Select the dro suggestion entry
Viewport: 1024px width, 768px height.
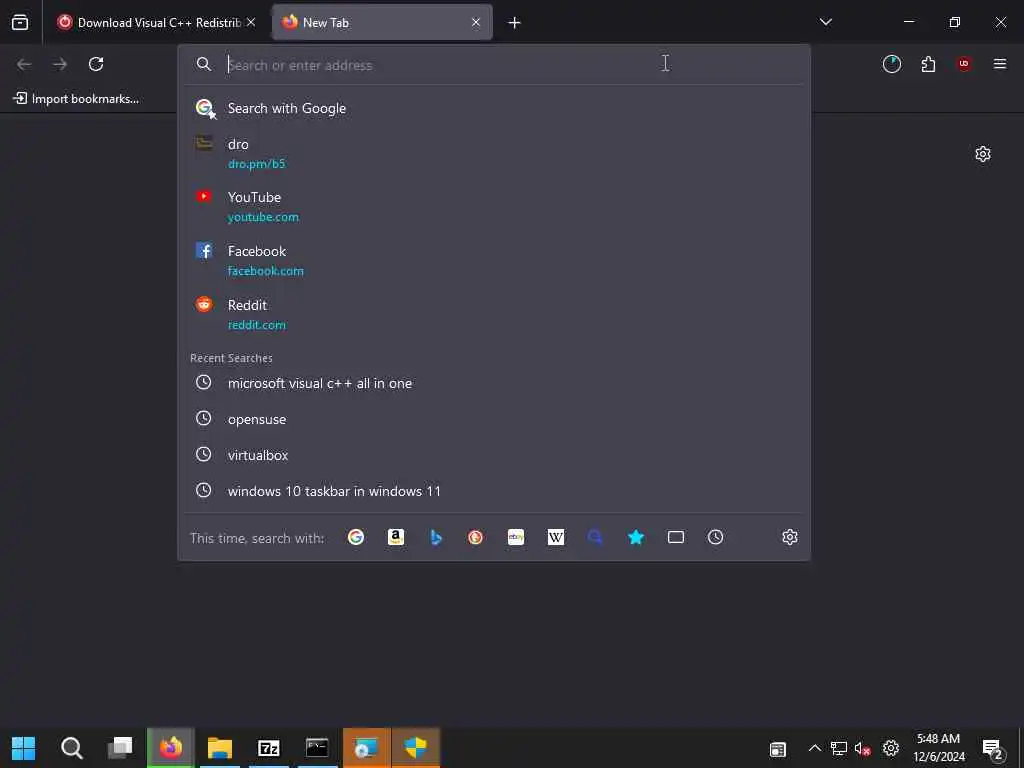(x=494, y=153)
